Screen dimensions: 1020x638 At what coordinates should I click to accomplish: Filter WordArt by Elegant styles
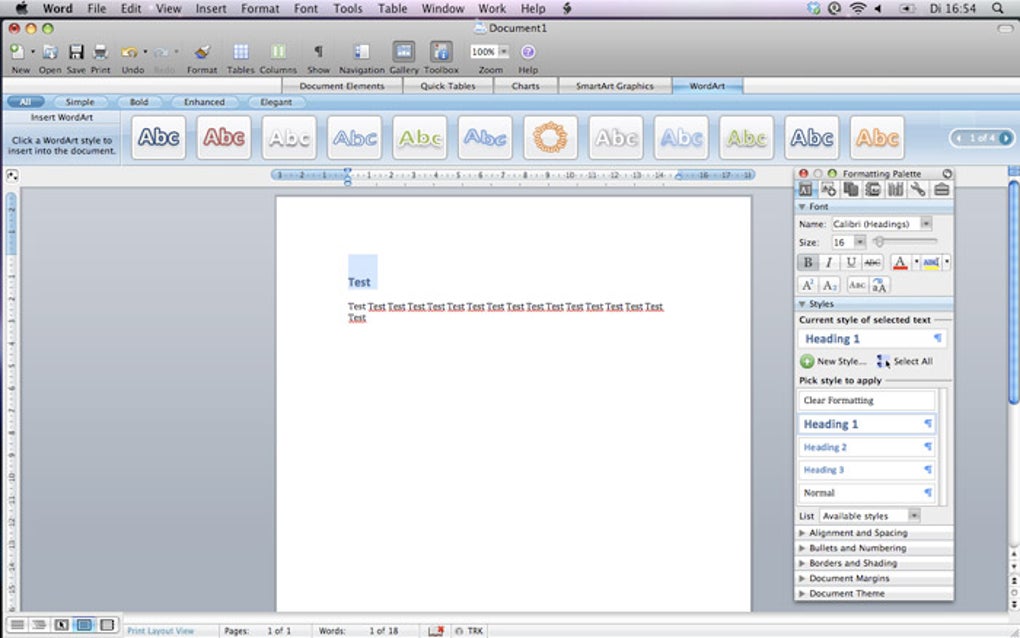[276, 102]
